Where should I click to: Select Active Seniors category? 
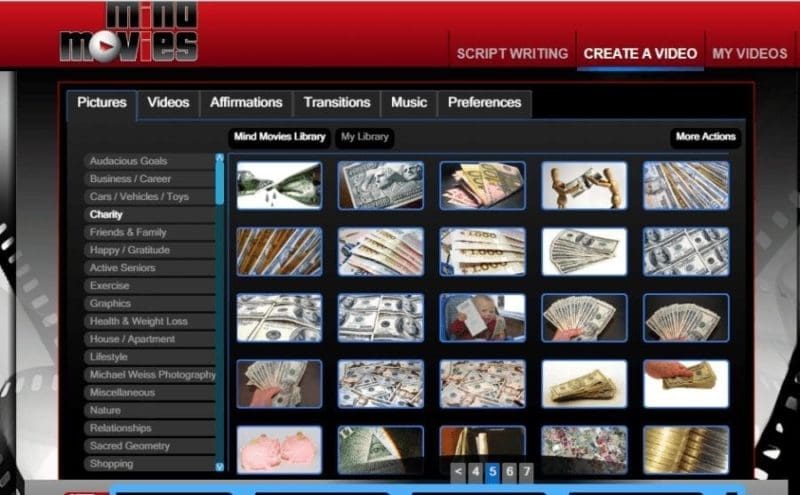click(149, 268)
